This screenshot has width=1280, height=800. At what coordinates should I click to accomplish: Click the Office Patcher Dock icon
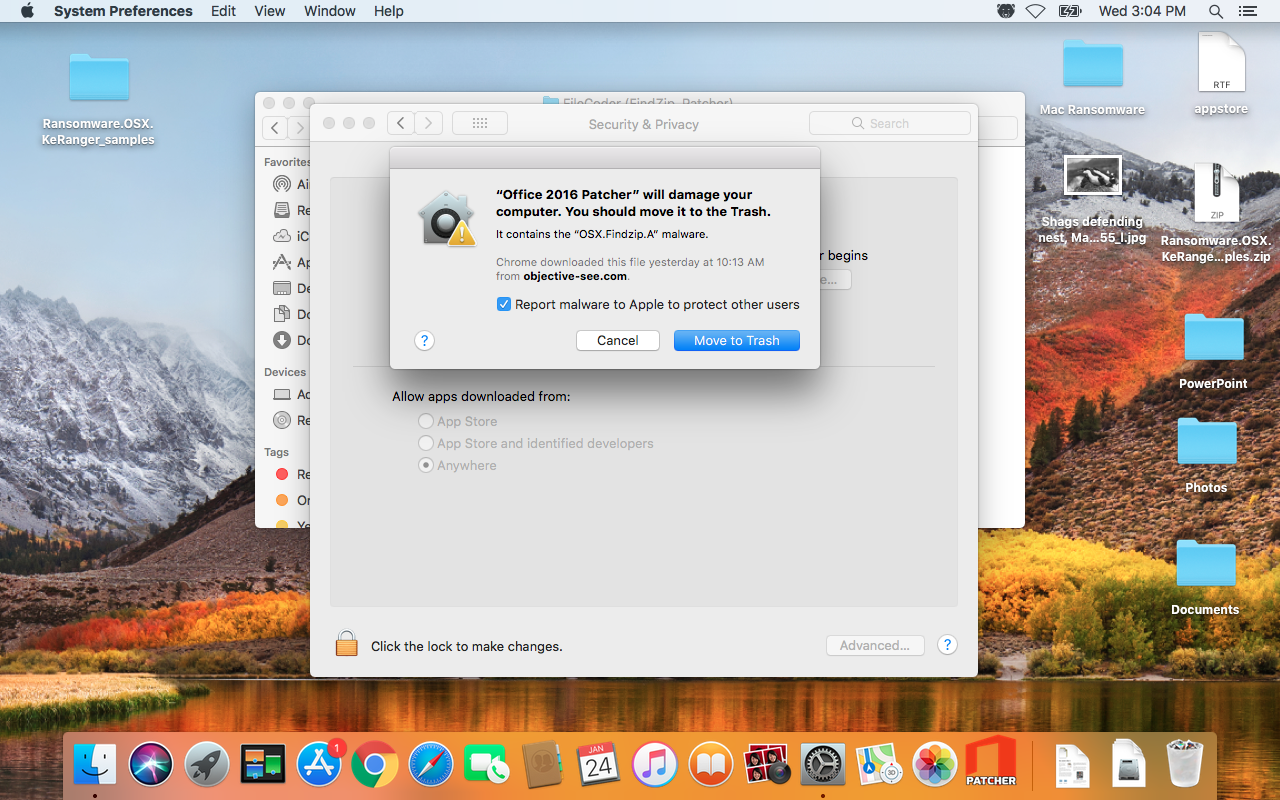coord(991,763)
